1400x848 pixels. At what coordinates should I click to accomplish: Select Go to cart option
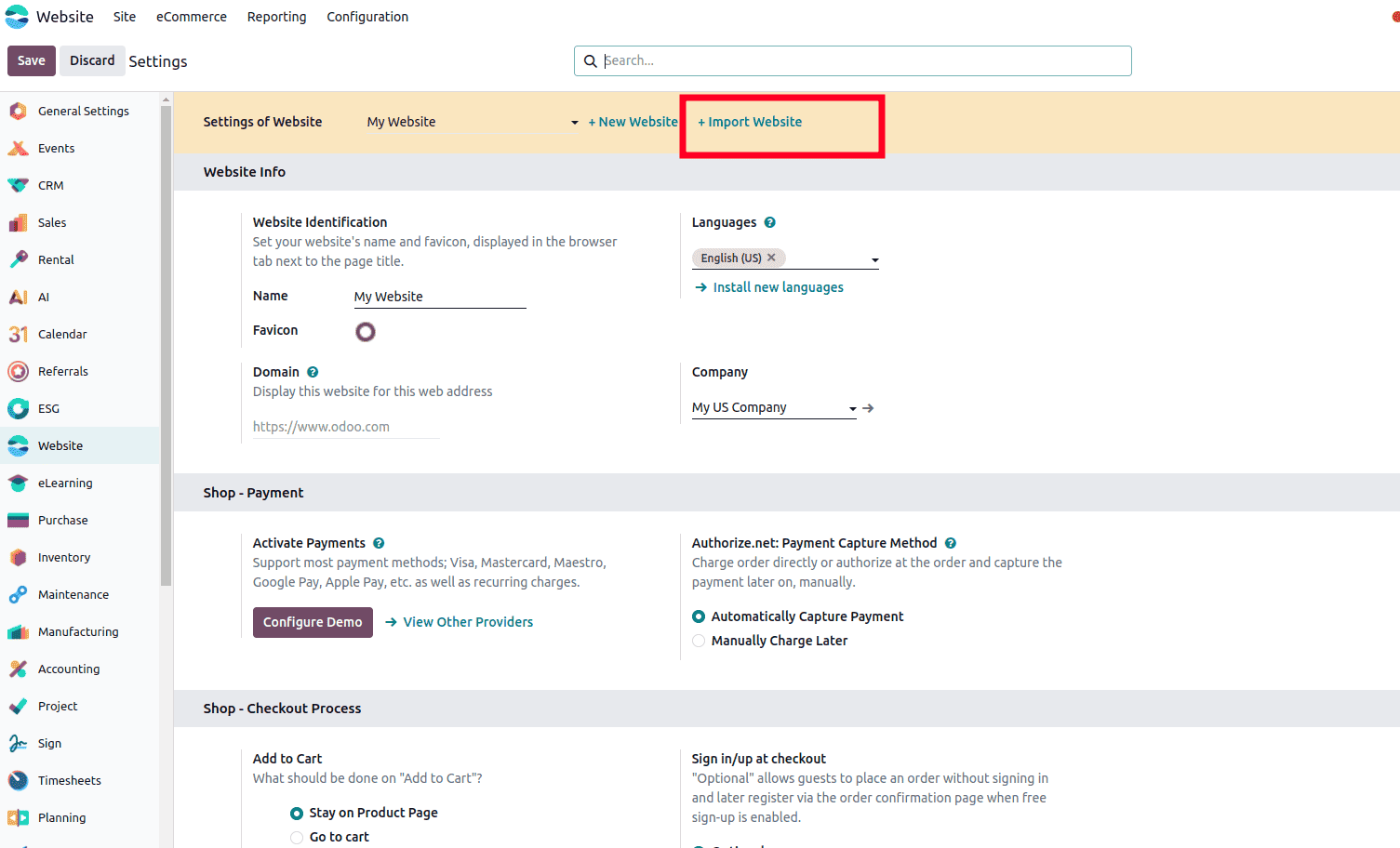point(296,836)
